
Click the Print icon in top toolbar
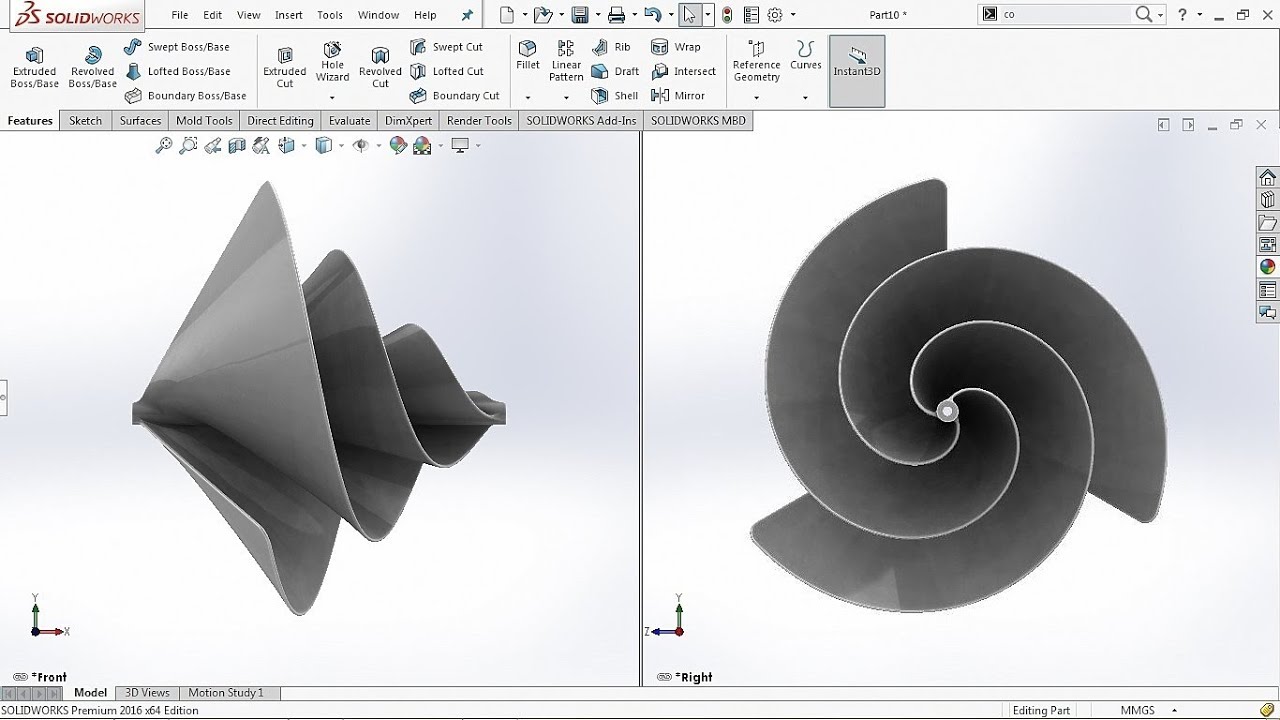pos(617,15)
